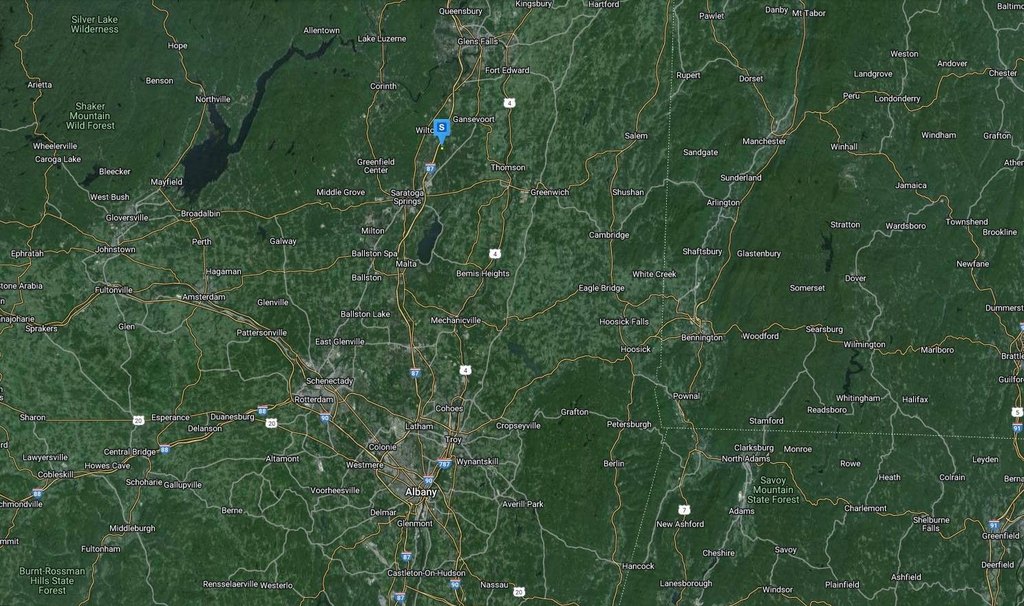Click the blue S location marker
This screenshot has width=1024, height=606.
point(441,130)
